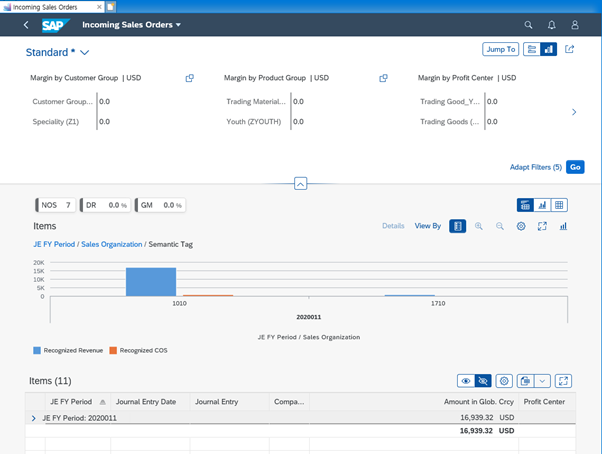Maximize the chart to full screen
The height and width of the screenshot is (454, 602).
coord(542,226)
